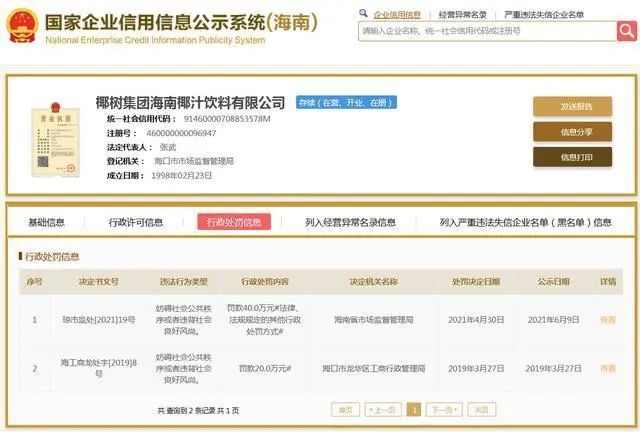View details of the 2019 penalty record
The width and height of the screenshot is (640, 432).
[607, 368]
